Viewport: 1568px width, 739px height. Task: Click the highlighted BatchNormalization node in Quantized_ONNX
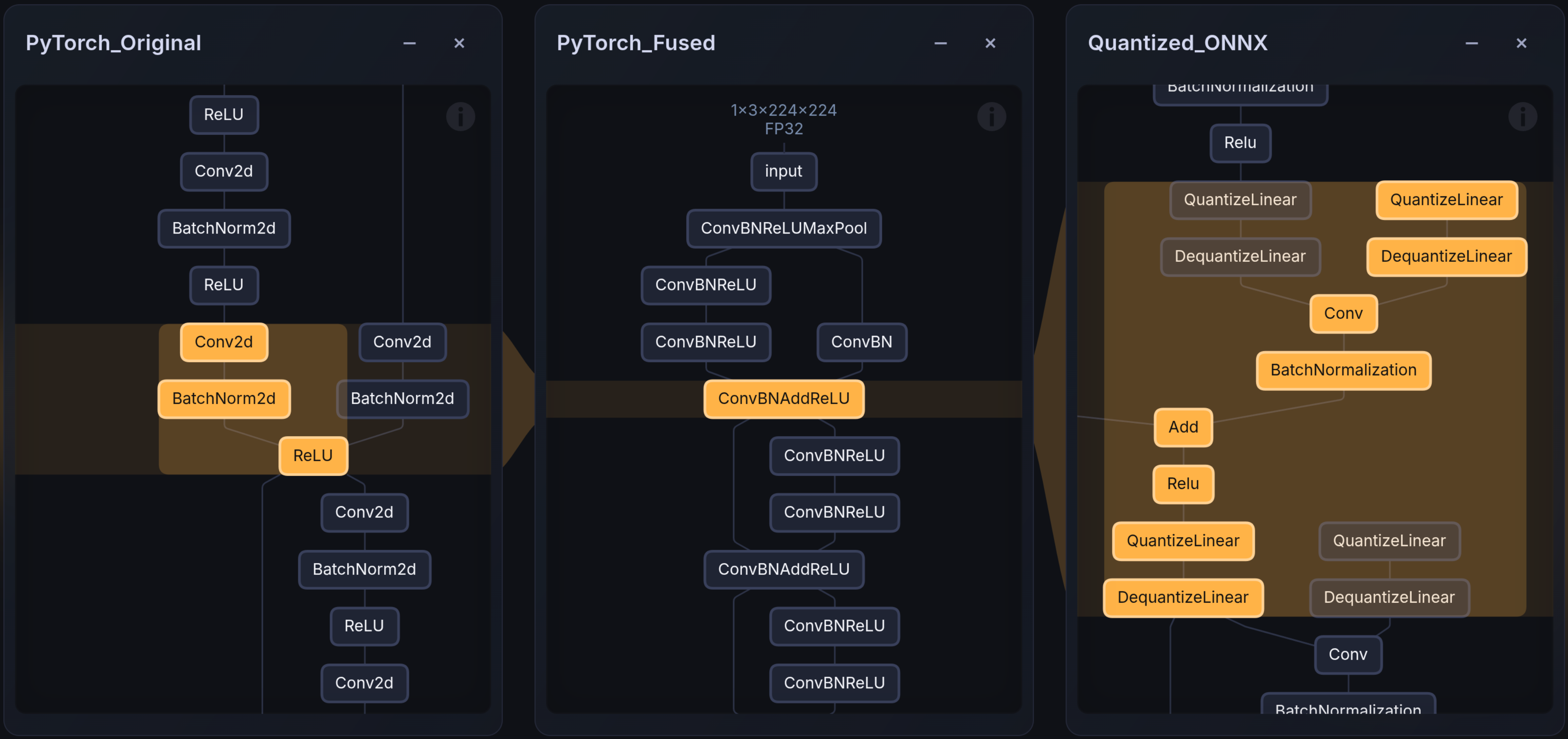pyautogui.click(x=1343, y=370)
